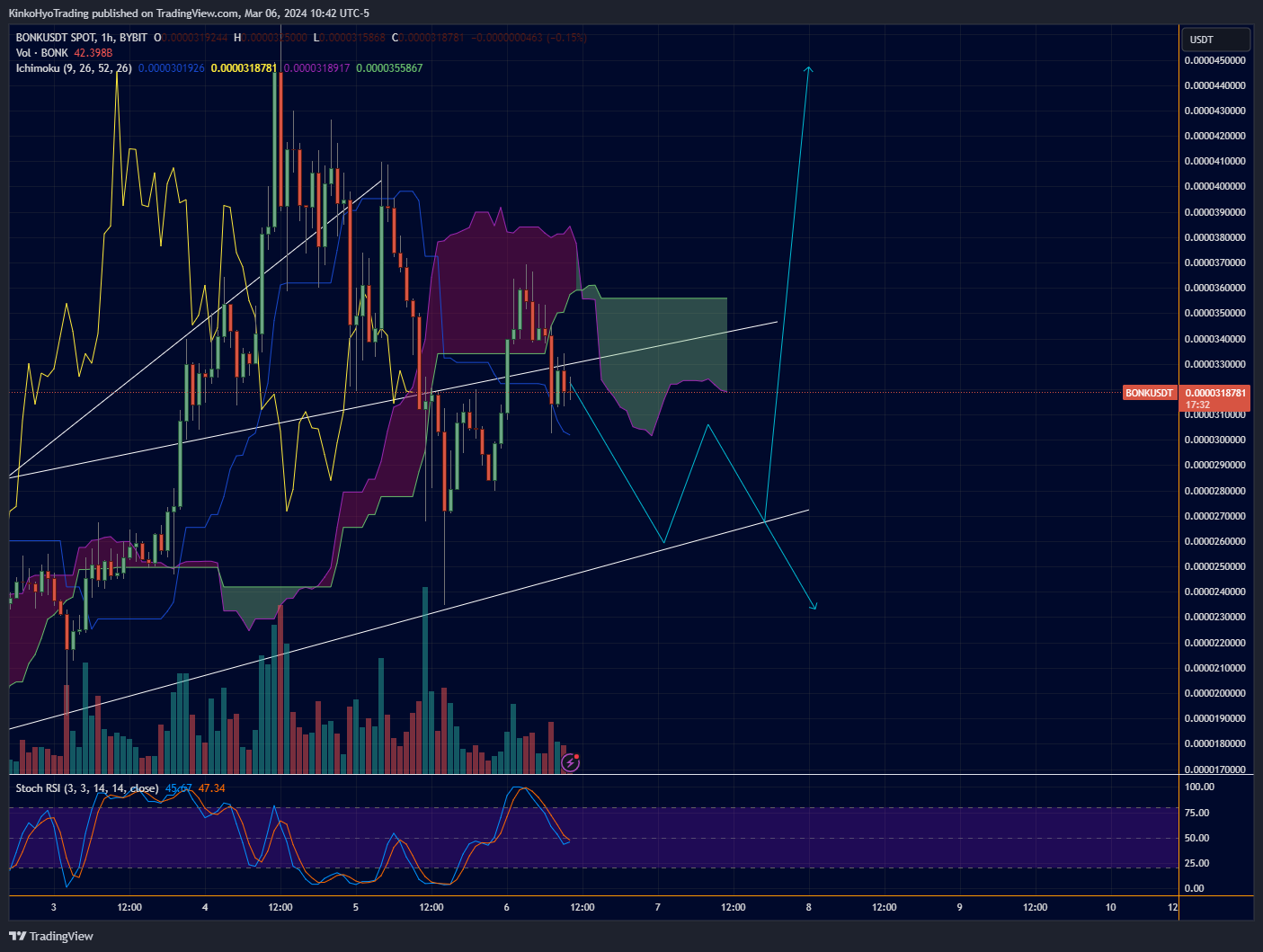Image resolution: width=1263 pixels, height=952 pixels.
Task: Click Stoch RSI axis label 100.00
Action: 1199,787
